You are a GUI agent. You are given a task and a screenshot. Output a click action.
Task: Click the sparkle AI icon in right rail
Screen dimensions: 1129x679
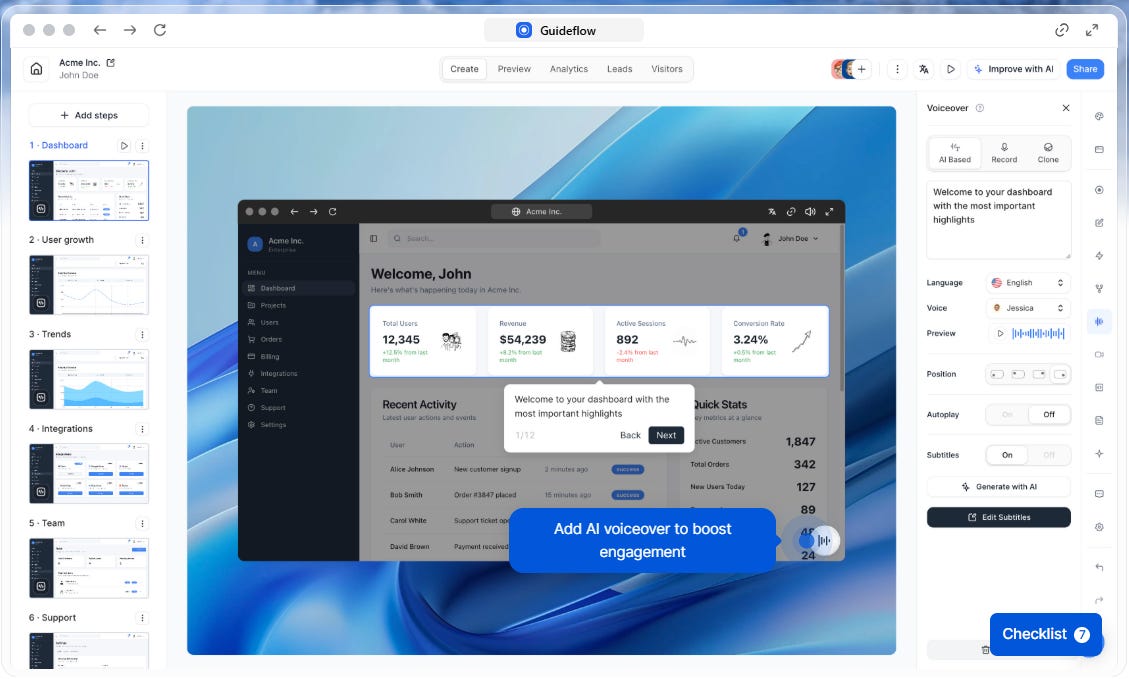click(1099, 454)
